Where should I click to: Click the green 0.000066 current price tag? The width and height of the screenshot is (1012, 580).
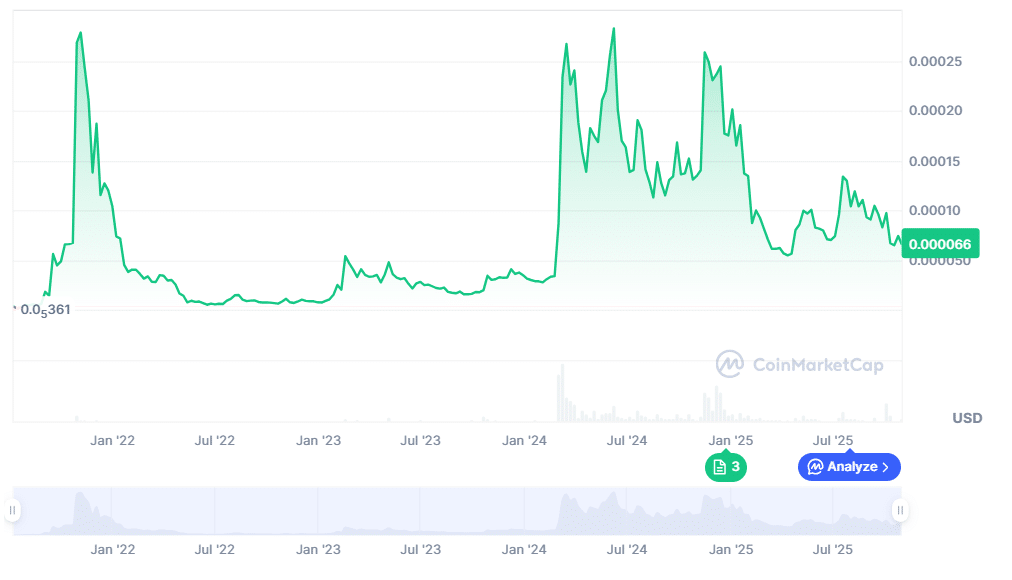(940, 243)
